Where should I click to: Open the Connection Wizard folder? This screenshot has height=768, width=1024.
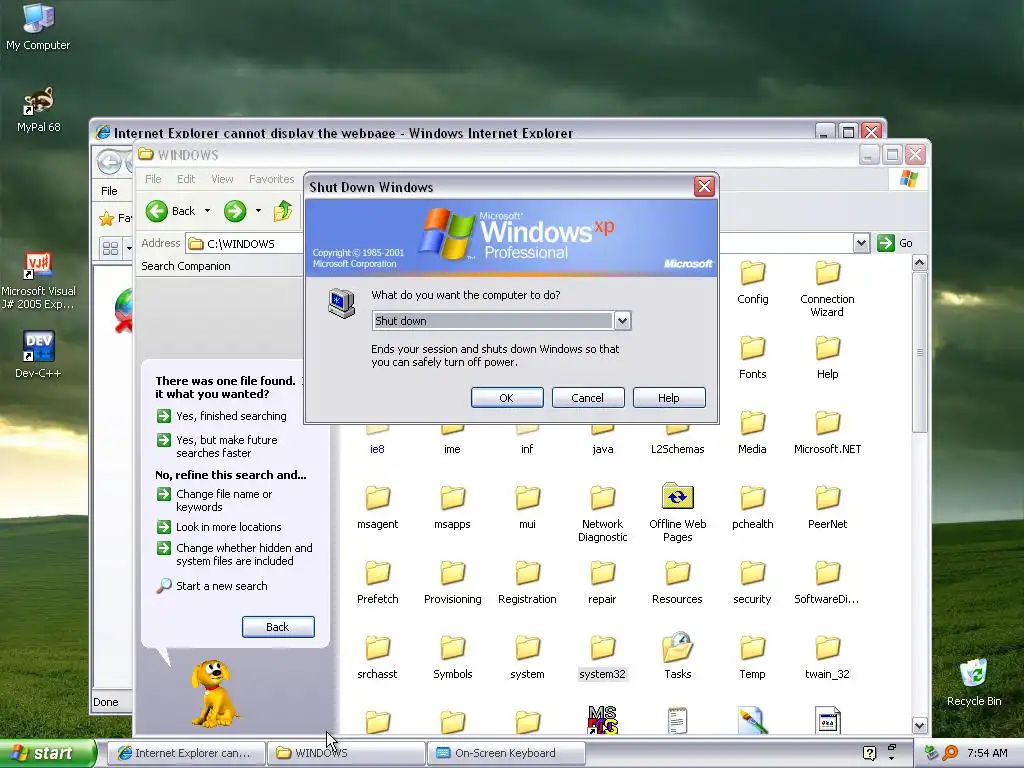coord(827,289)
